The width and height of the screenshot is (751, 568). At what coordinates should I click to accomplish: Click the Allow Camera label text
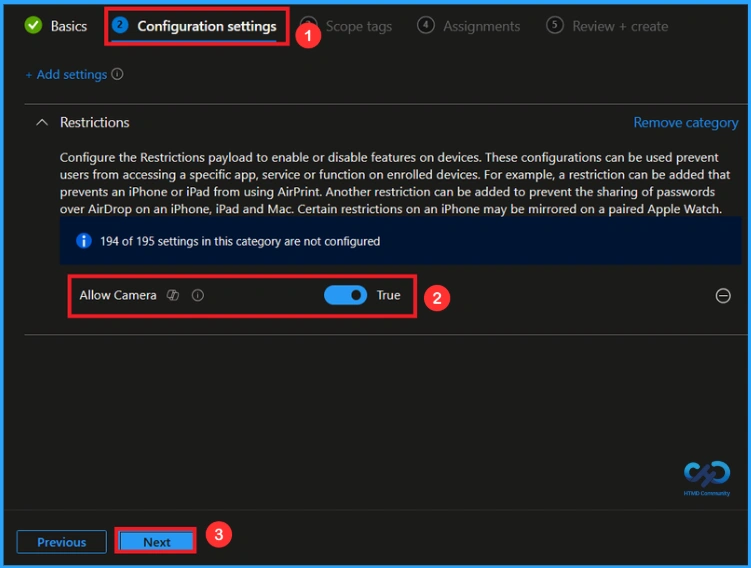tap(118, 295)
